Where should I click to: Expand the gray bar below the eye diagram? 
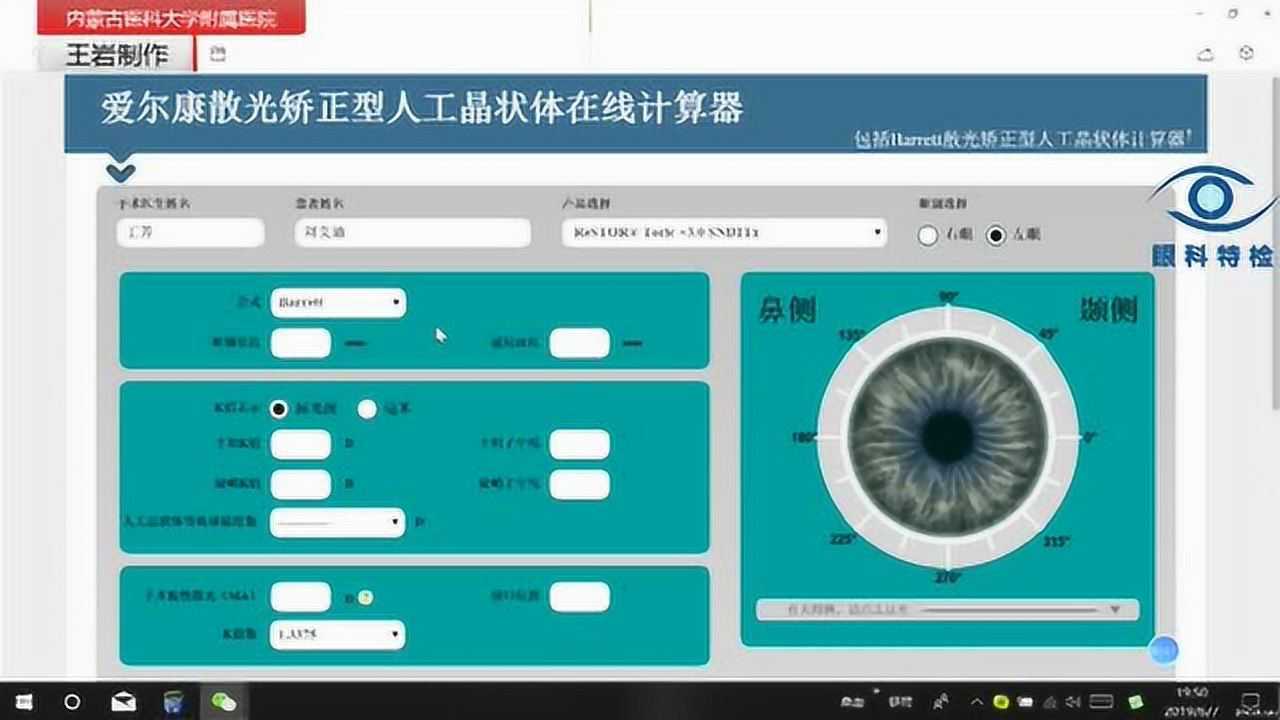[x=946, y=609]
